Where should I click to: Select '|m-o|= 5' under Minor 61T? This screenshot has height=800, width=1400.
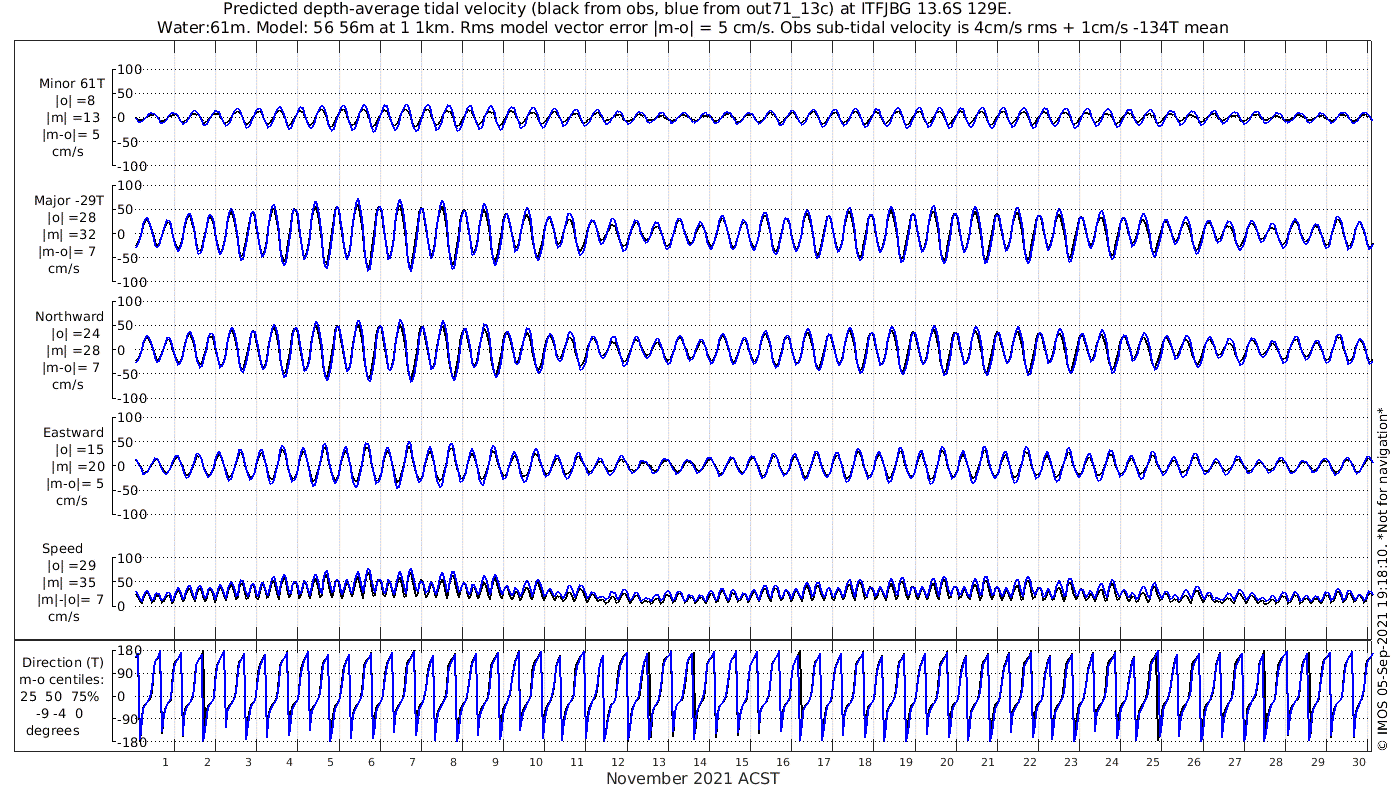click(x=71, y=135)
